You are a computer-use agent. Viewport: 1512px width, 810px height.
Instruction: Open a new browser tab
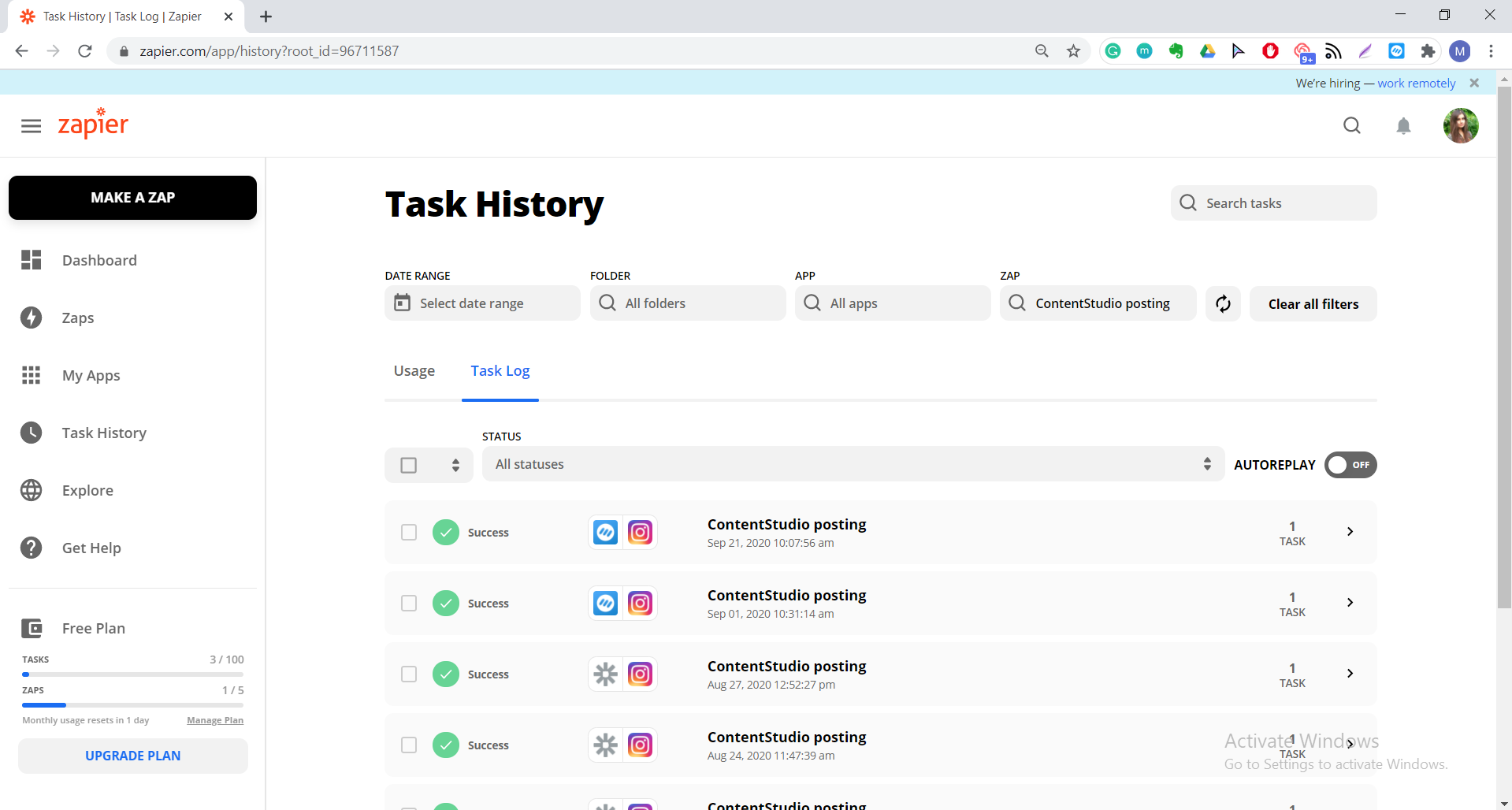(x=266, y=17)
